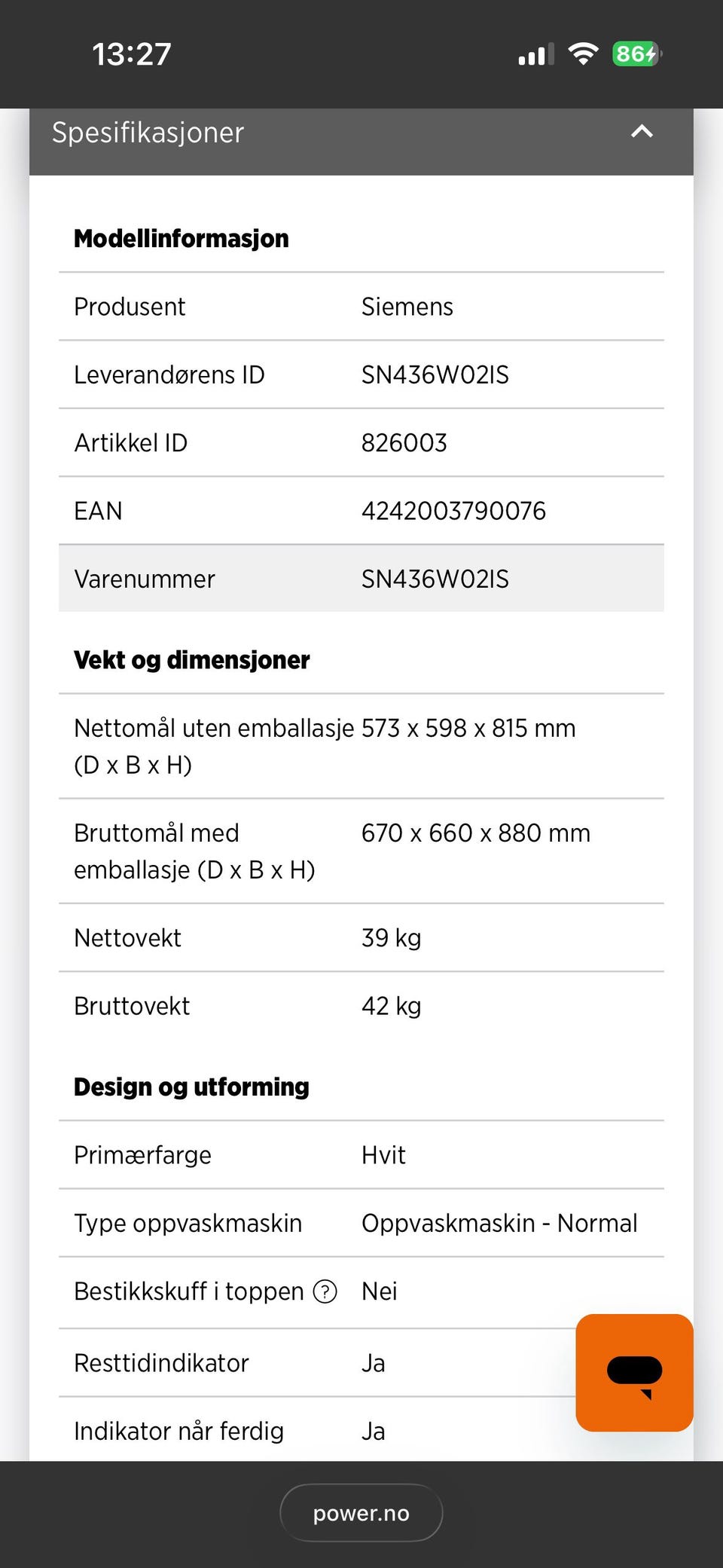Select the Produsent Siemens row
Image resolution: width=723 pixels, height=1568 pixels.
point(361,307)
